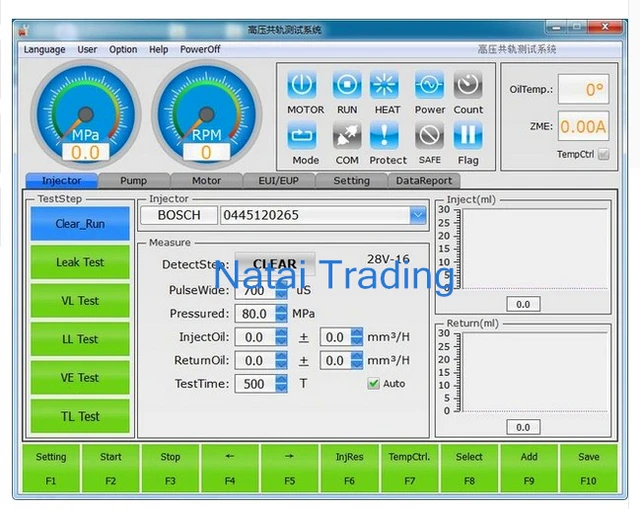This screenshot has height=509, width=640.
Task: Click the CLEAR detect step button
Action: [x=275, y=264]
